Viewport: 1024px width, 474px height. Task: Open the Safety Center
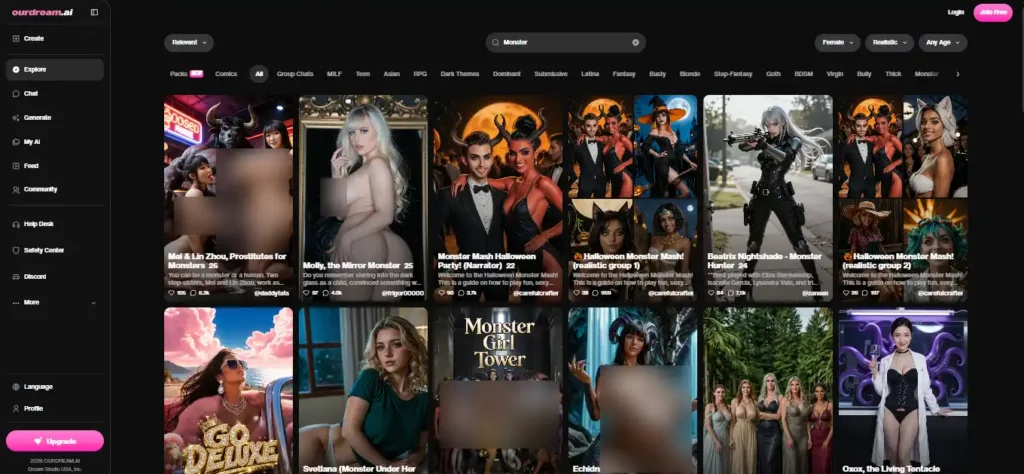[55, 250]
